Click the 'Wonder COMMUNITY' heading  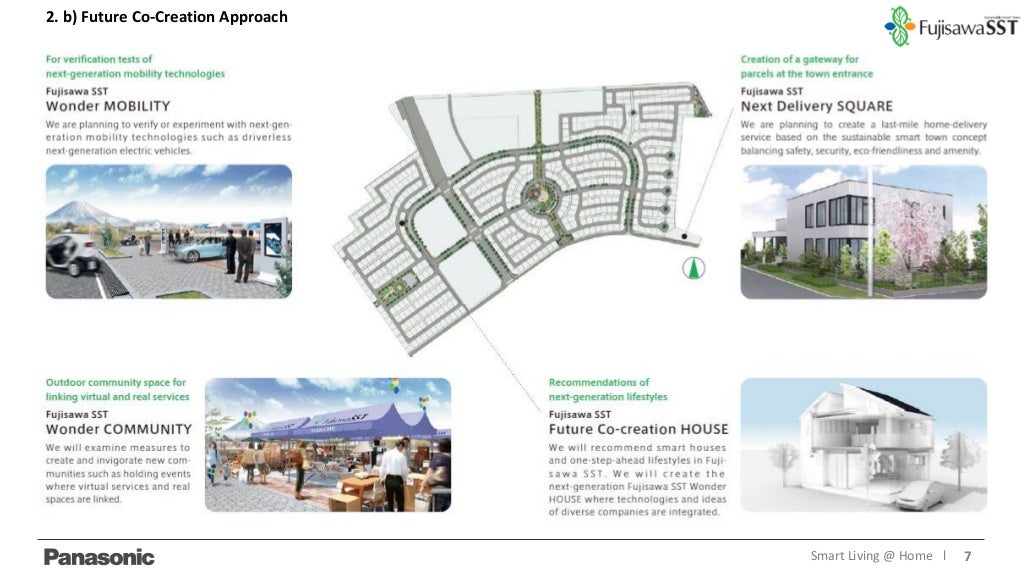pyautogui.click(x=119, y=429)
